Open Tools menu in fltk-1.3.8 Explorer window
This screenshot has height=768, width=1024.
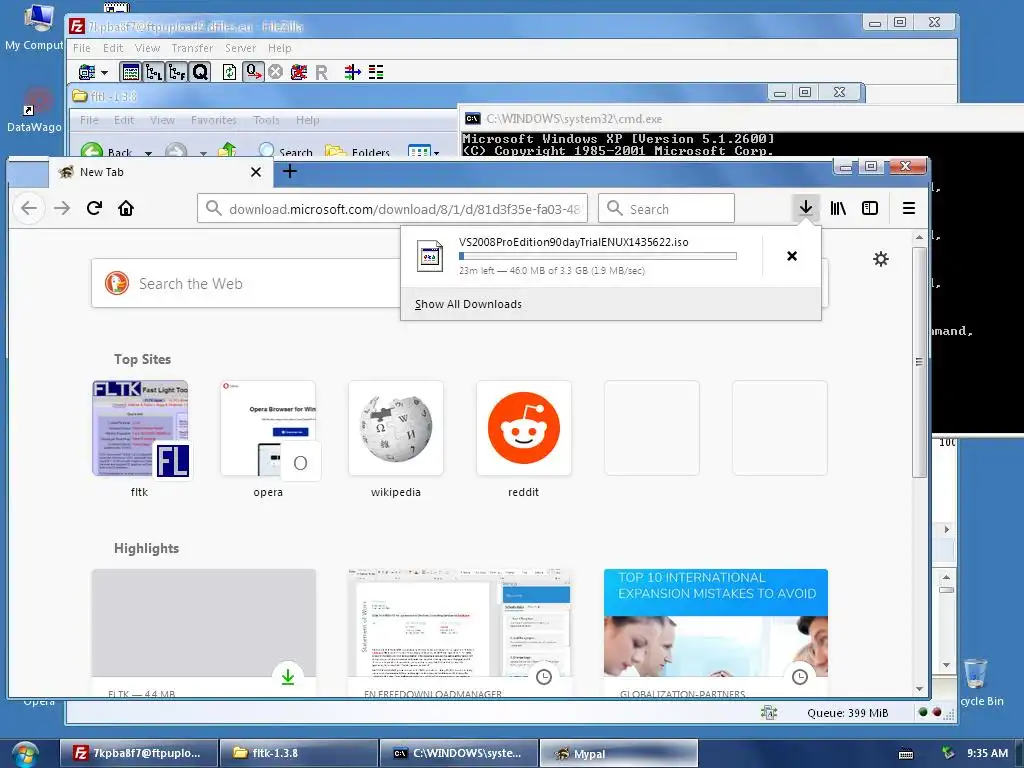coord(266,120)
